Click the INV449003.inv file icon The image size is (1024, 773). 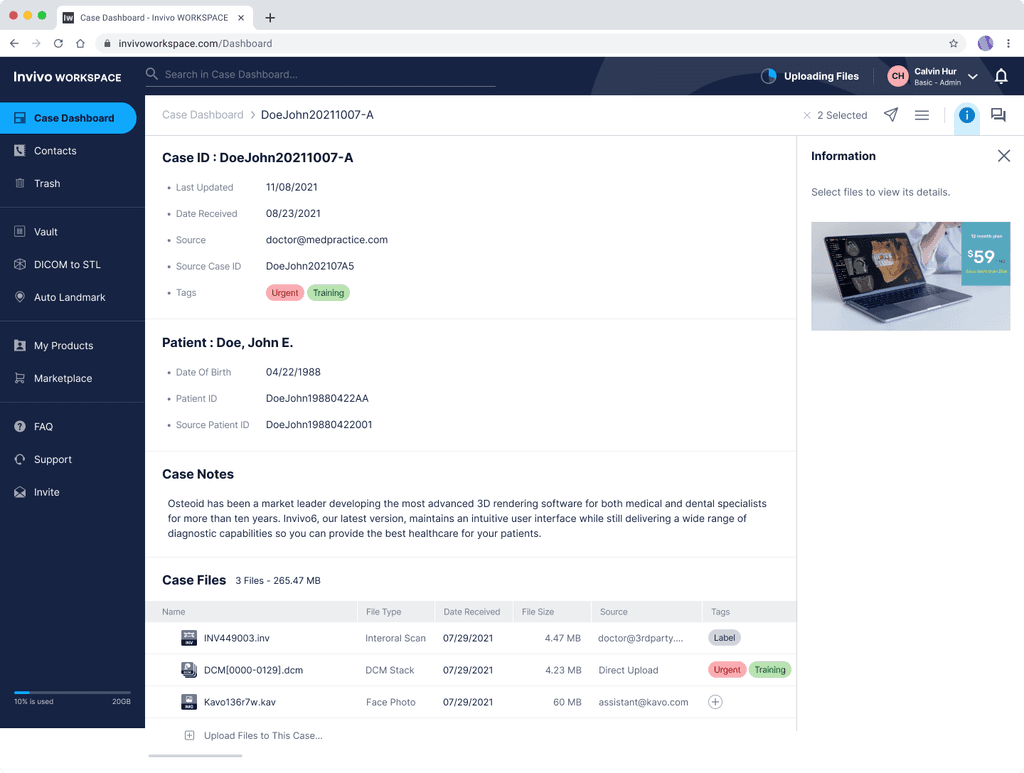189,638
